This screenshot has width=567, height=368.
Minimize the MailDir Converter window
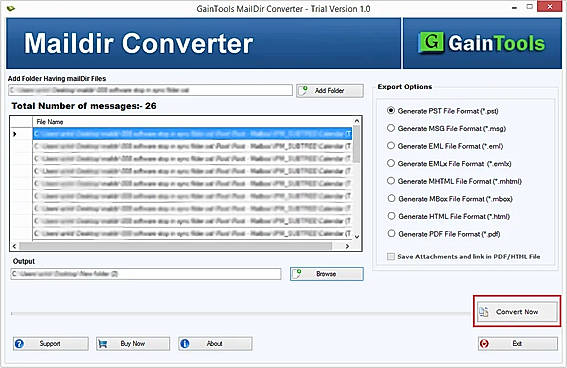point(515,7)
